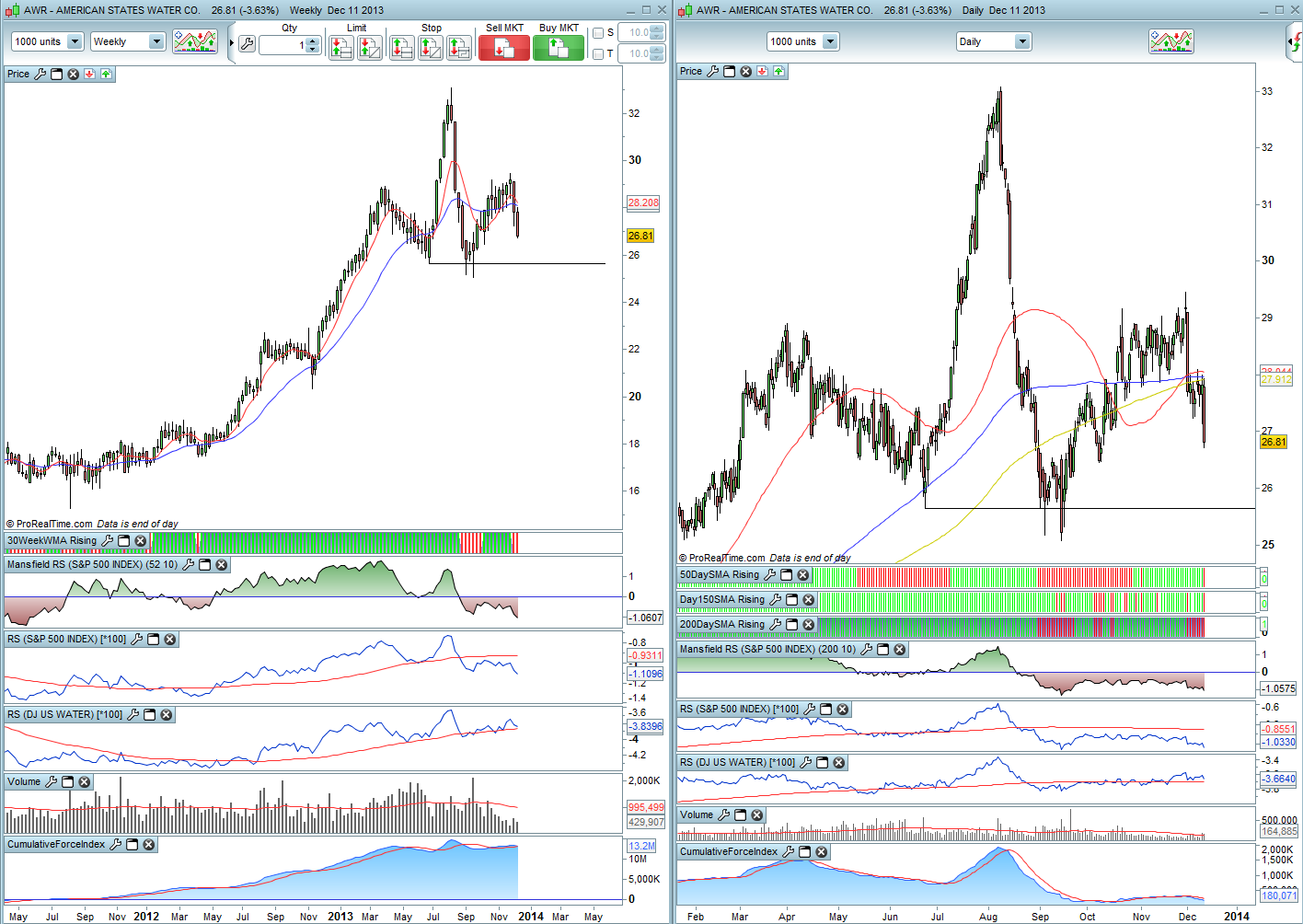Enable the S stop-loss checkbox
Screen dimensions: 1303x924
coord(598,33)
